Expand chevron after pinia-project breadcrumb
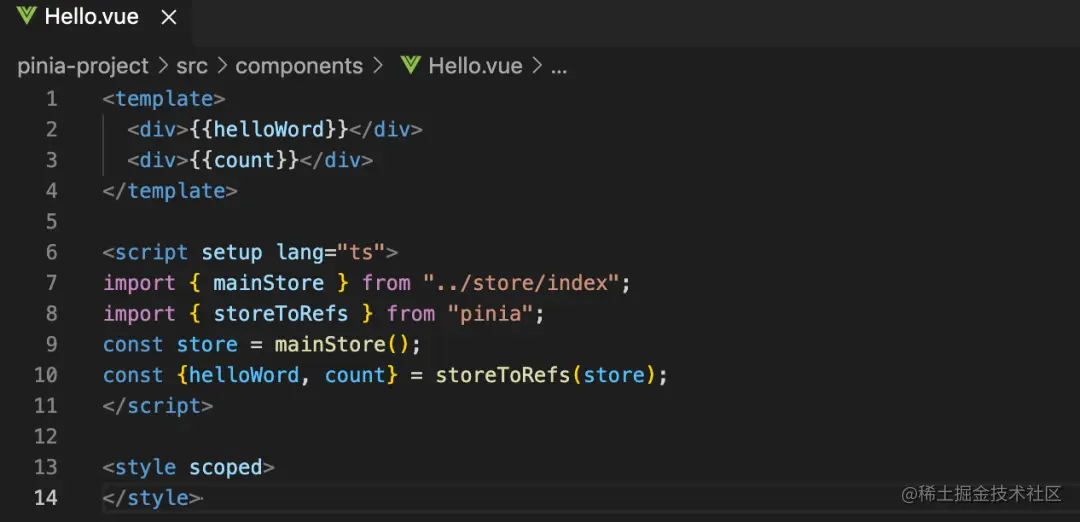The image size is (1080, 522). [x=163, y=66]
